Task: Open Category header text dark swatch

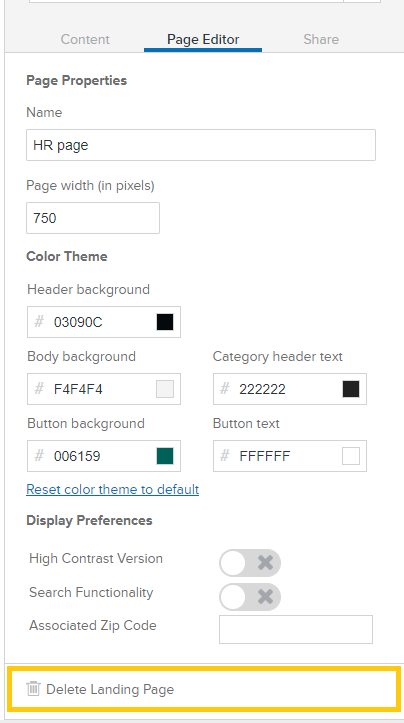Action: click(351, 389)
